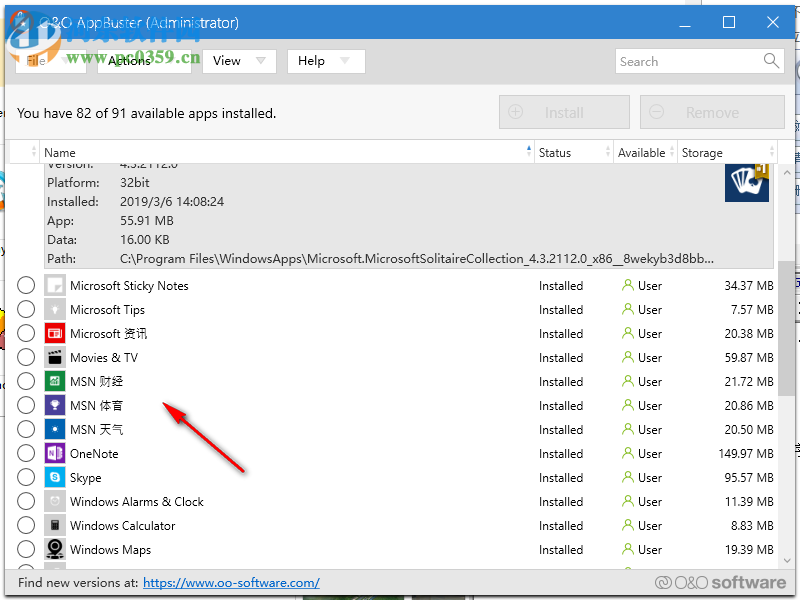This screenshot has width=800, height=600.
Task: Click the Microsoft Sticky Notes app icon
Action: coord(55,286)
